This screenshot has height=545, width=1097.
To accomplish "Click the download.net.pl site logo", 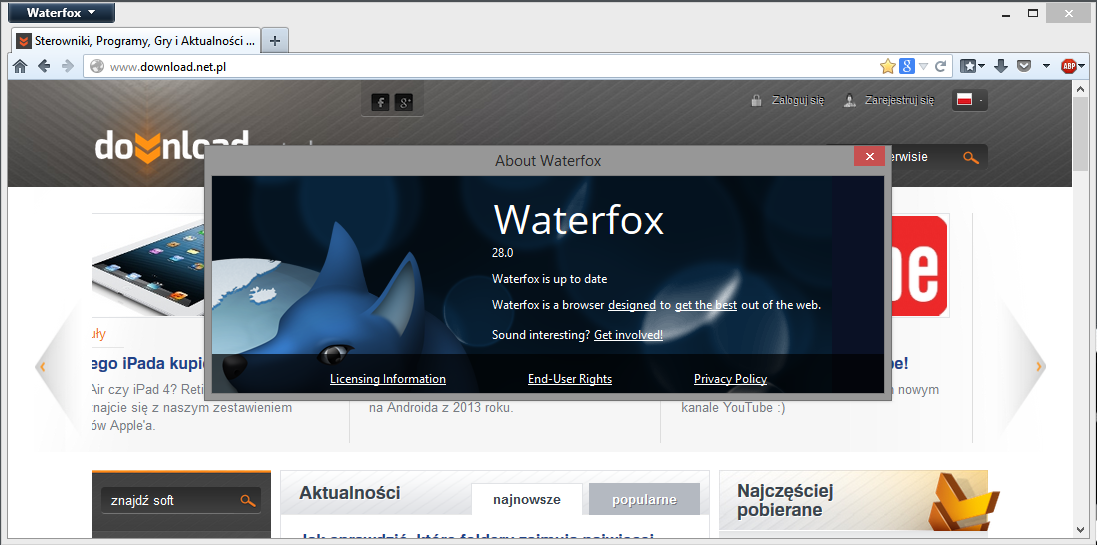I will 171,148.
